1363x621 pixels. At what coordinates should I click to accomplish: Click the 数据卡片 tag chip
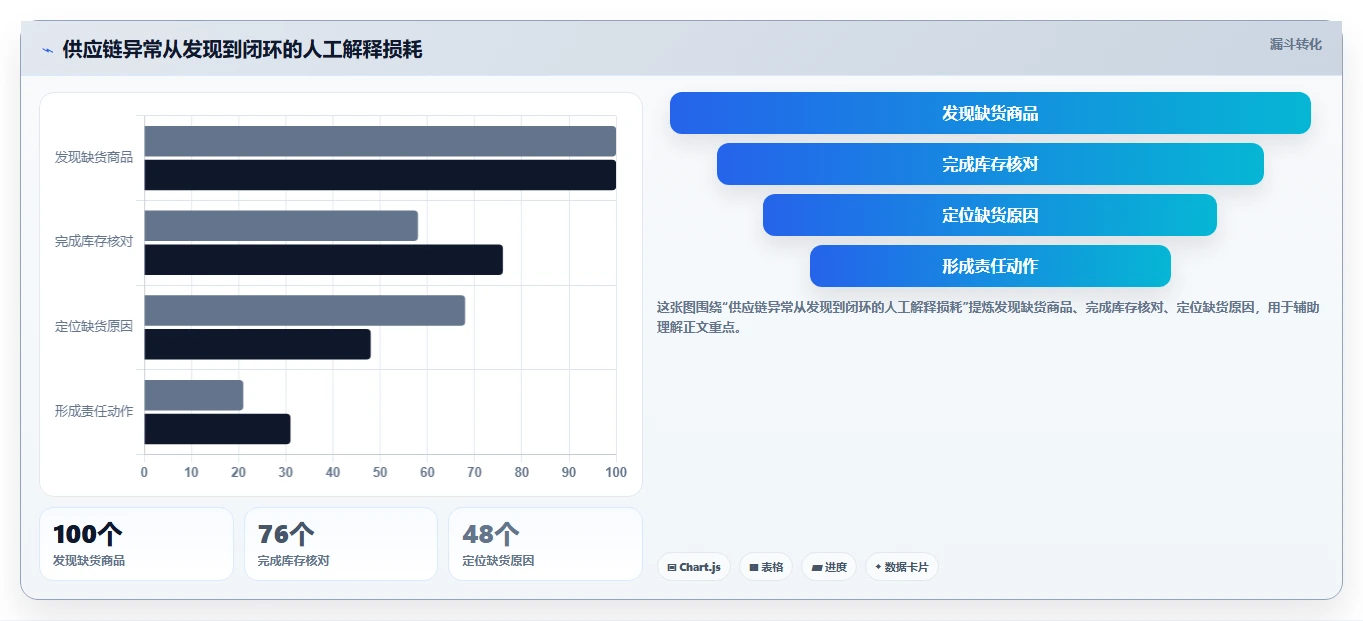point(902,567)
